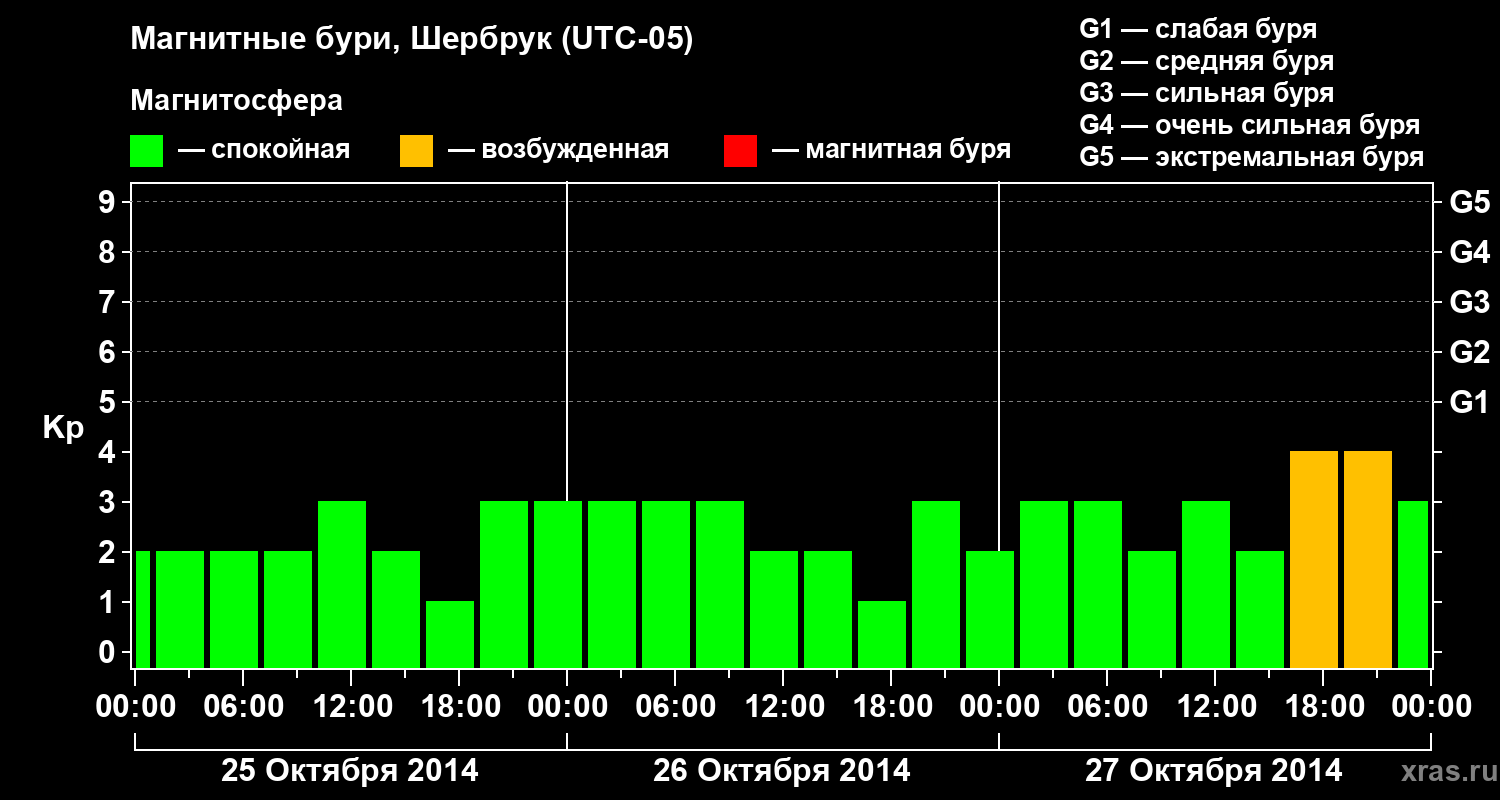The width and height of the screenshot is (1500, 800).
Task: Click the '27 Октября 2014' date label
Action: coord(1214,771)
